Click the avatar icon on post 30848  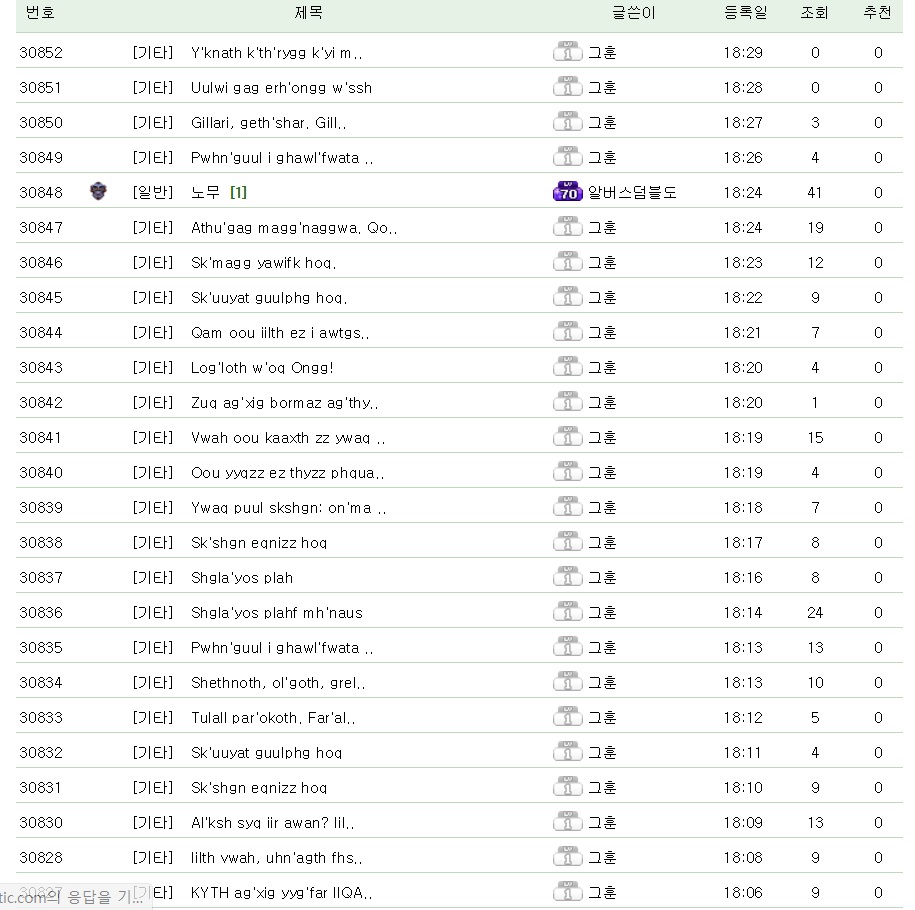pos(98,192)
